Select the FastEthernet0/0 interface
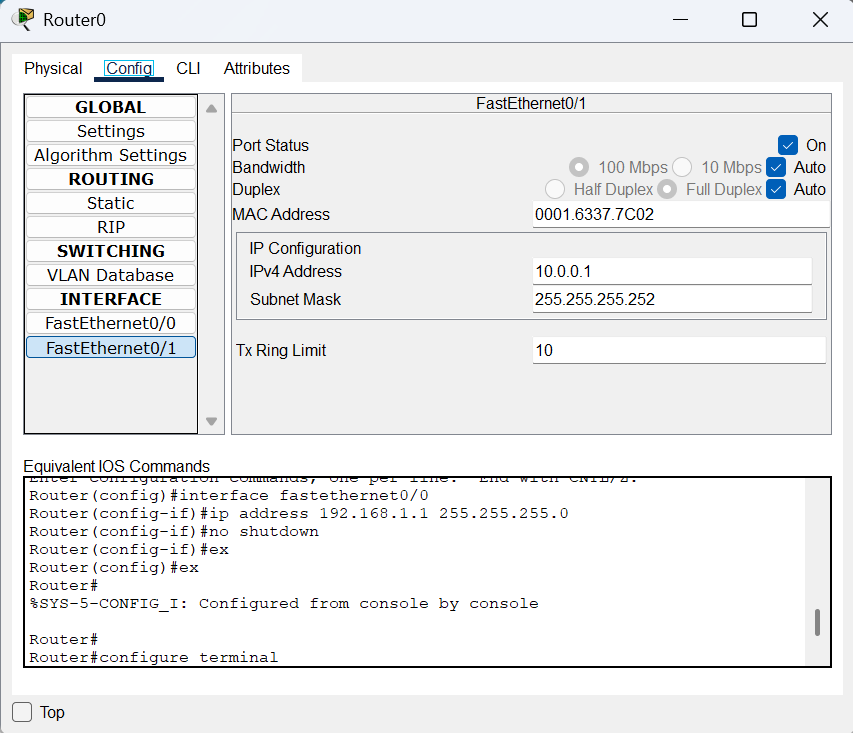This screenshot has height=733, width=853. (x=111, y=323)
